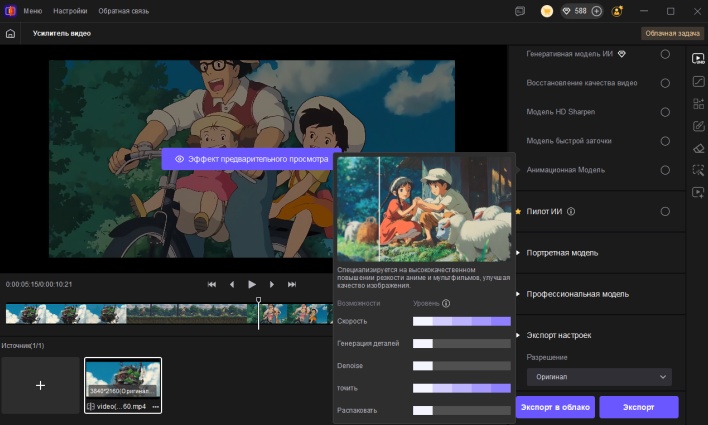708x425 pixels.
Task: Select the eraser tool in right sidebar
Action: [x=699, y=148]
